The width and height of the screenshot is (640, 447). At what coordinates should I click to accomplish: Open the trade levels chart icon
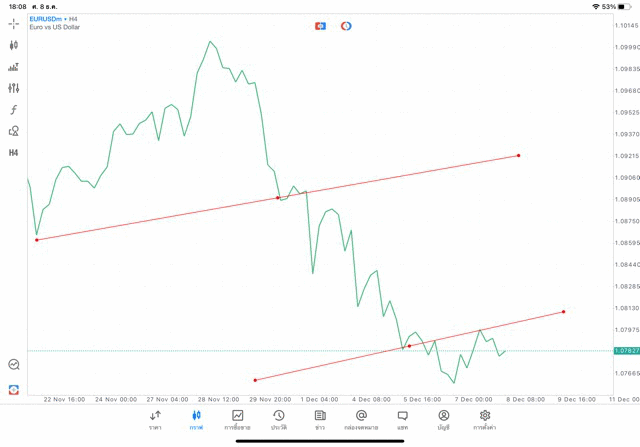(14, 67)
